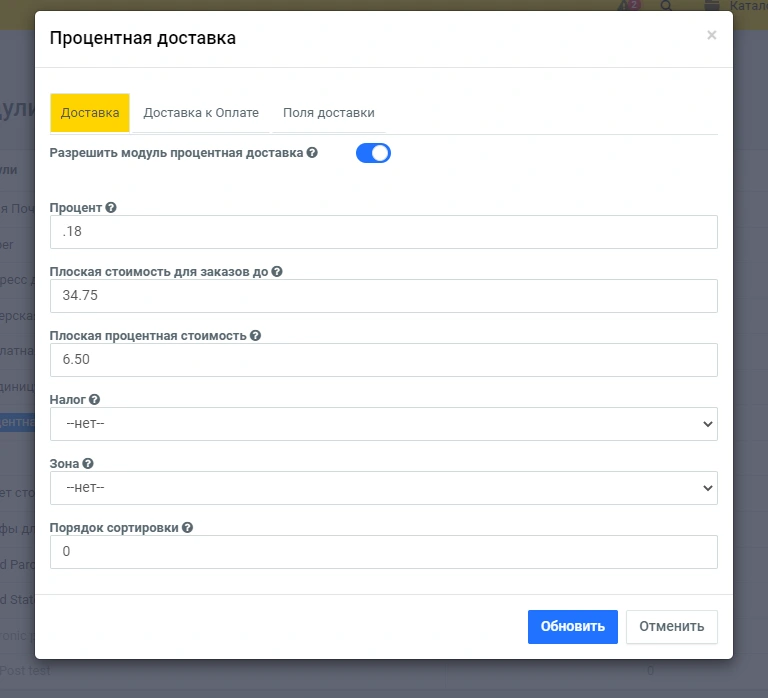Select the Доставка tab
The height and width of the screenshot is (698, 768).
click(x=90, y=113)
